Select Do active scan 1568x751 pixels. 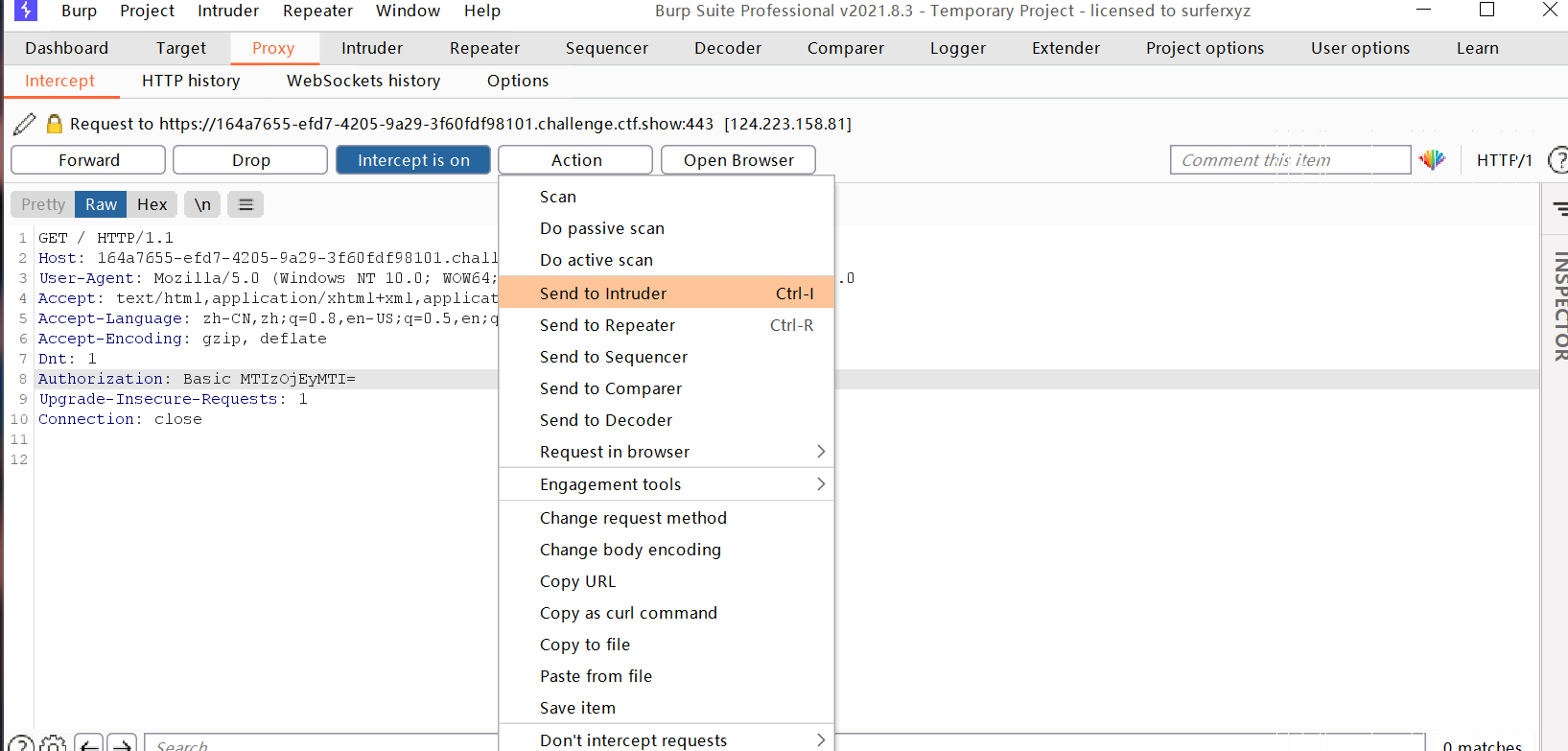[667, 260]
